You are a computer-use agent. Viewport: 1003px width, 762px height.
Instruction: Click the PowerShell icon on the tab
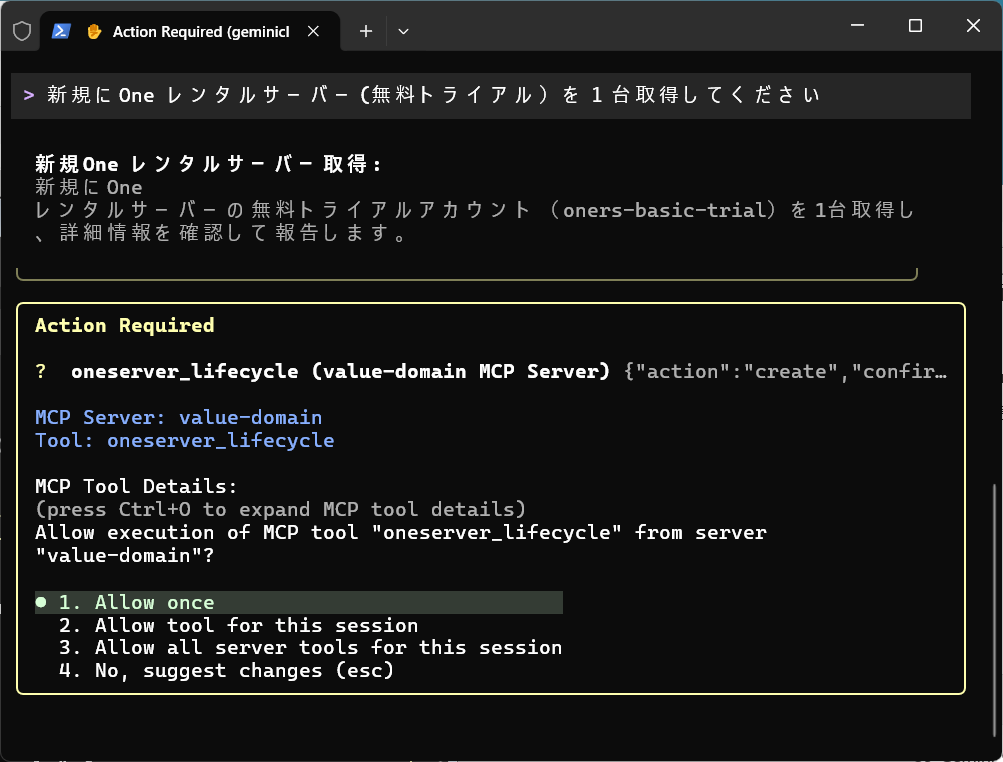[61, 31]
